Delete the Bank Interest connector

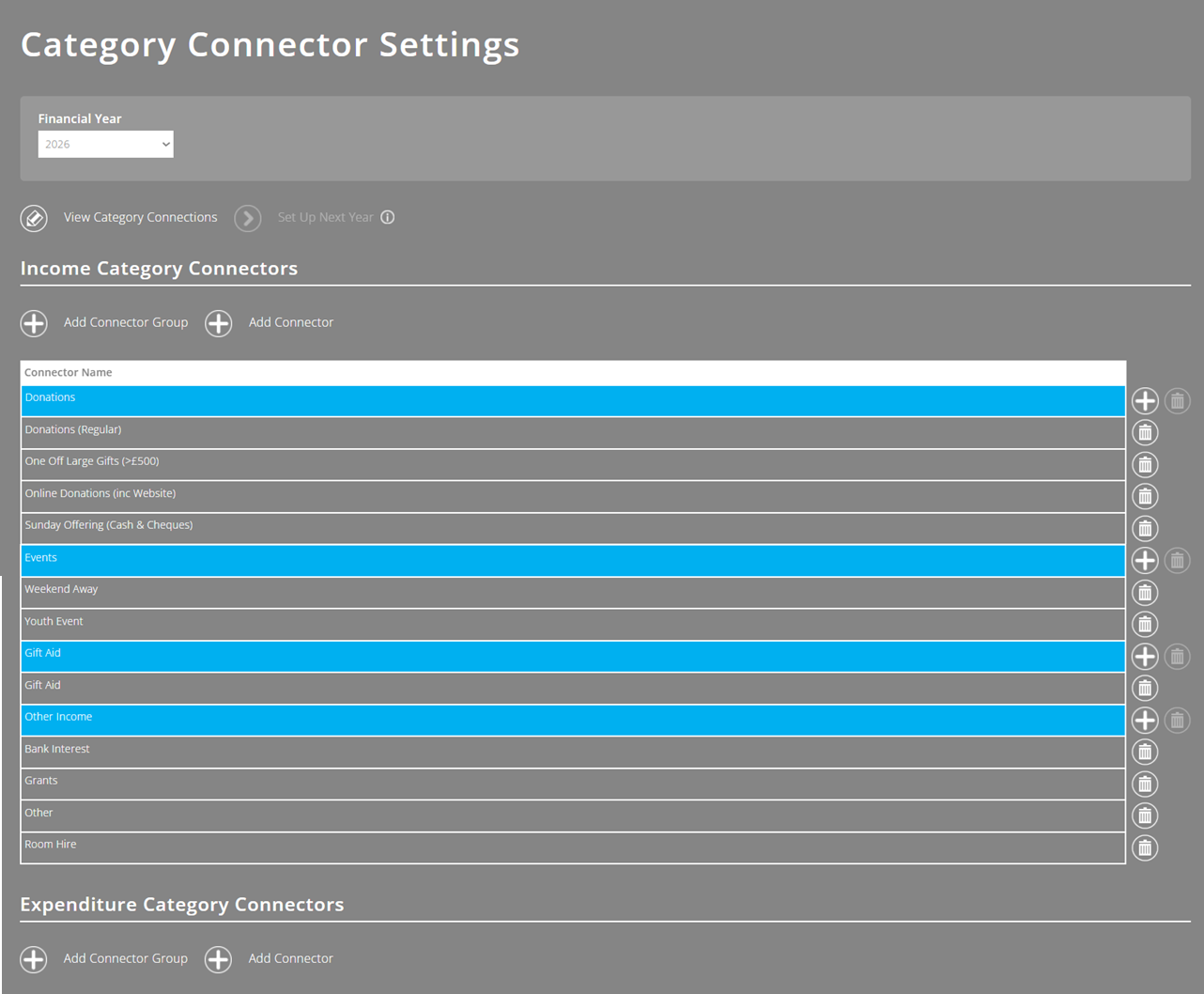tap(1145, 753)
